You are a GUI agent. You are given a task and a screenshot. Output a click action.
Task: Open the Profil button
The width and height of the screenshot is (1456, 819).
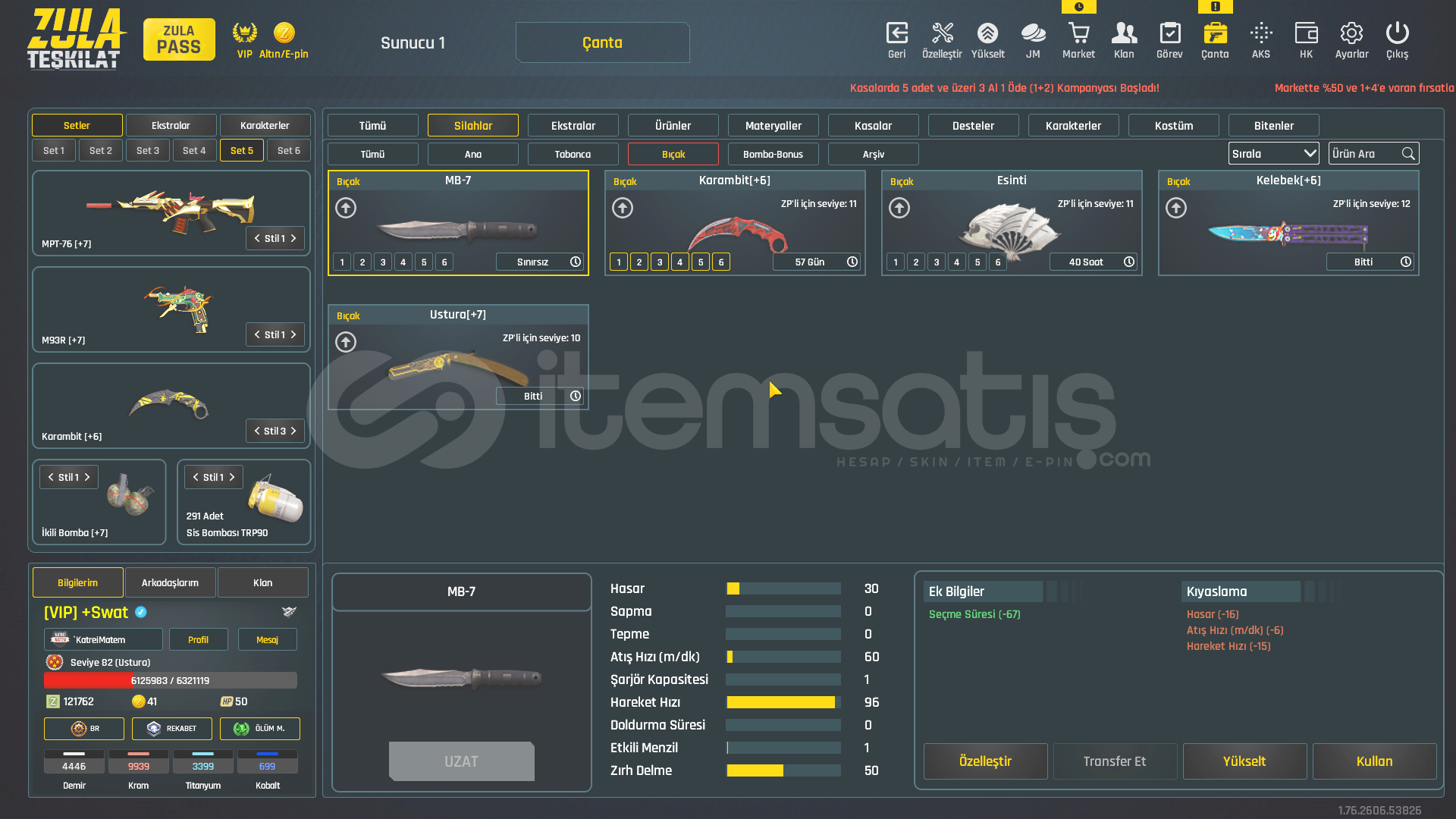198,639
